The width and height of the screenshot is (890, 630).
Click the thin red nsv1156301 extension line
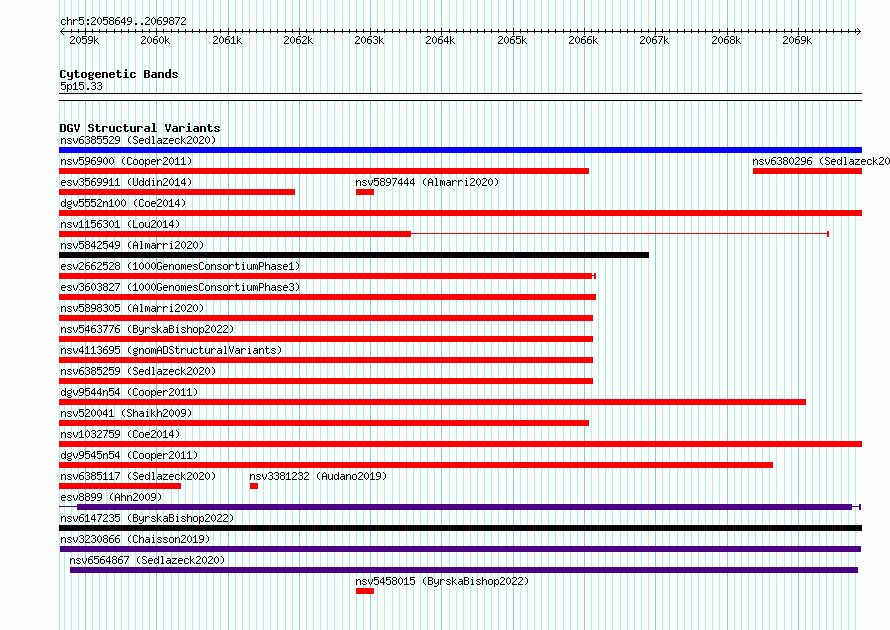(x=620, y=234)
